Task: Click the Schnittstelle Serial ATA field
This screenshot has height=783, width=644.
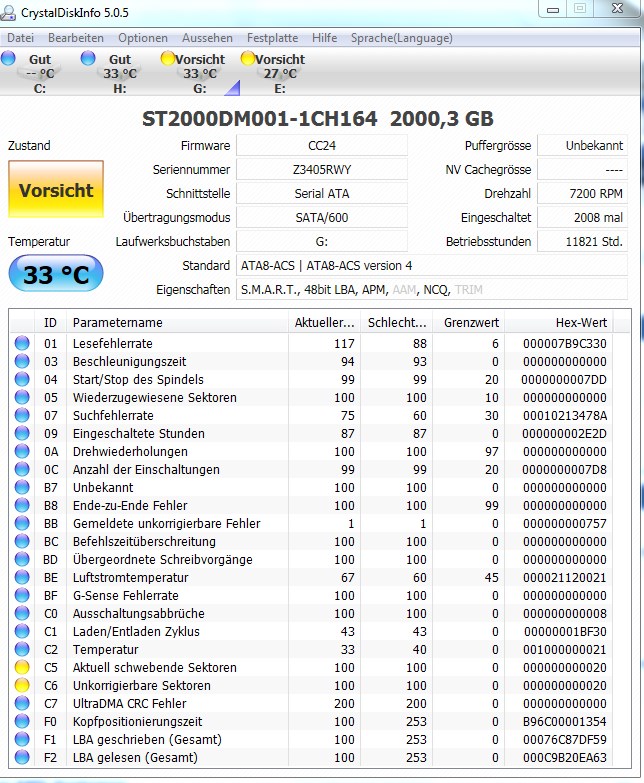Action: coord(322,194)
